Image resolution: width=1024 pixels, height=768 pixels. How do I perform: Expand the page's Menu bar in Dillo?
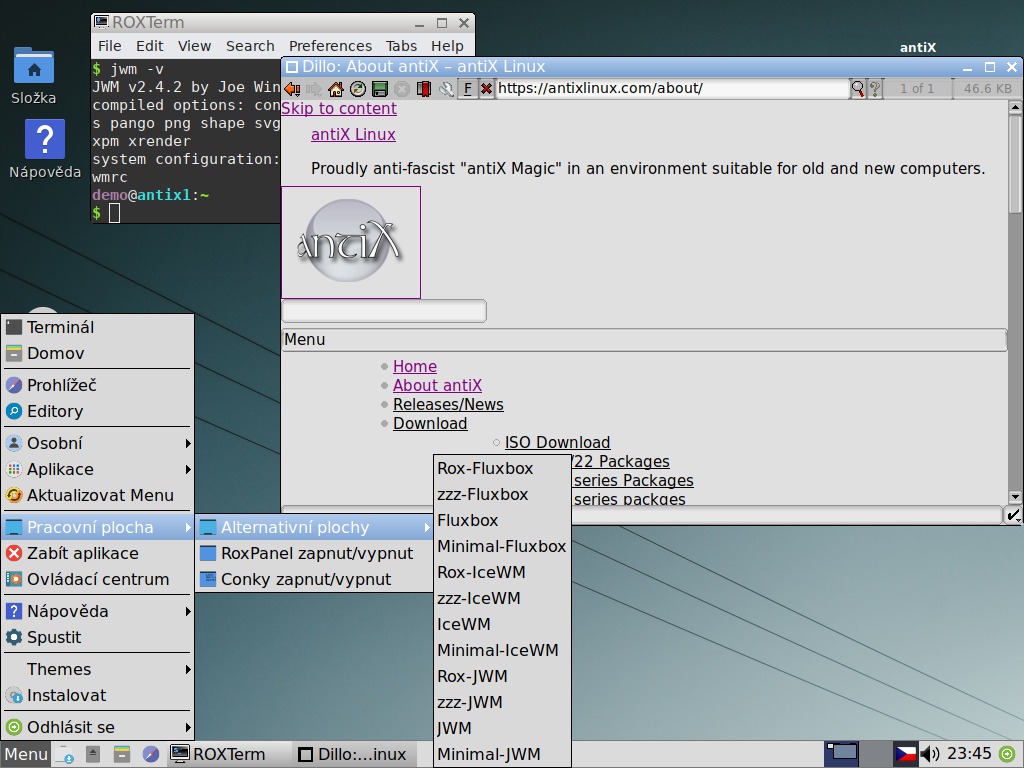coord(644,340)
